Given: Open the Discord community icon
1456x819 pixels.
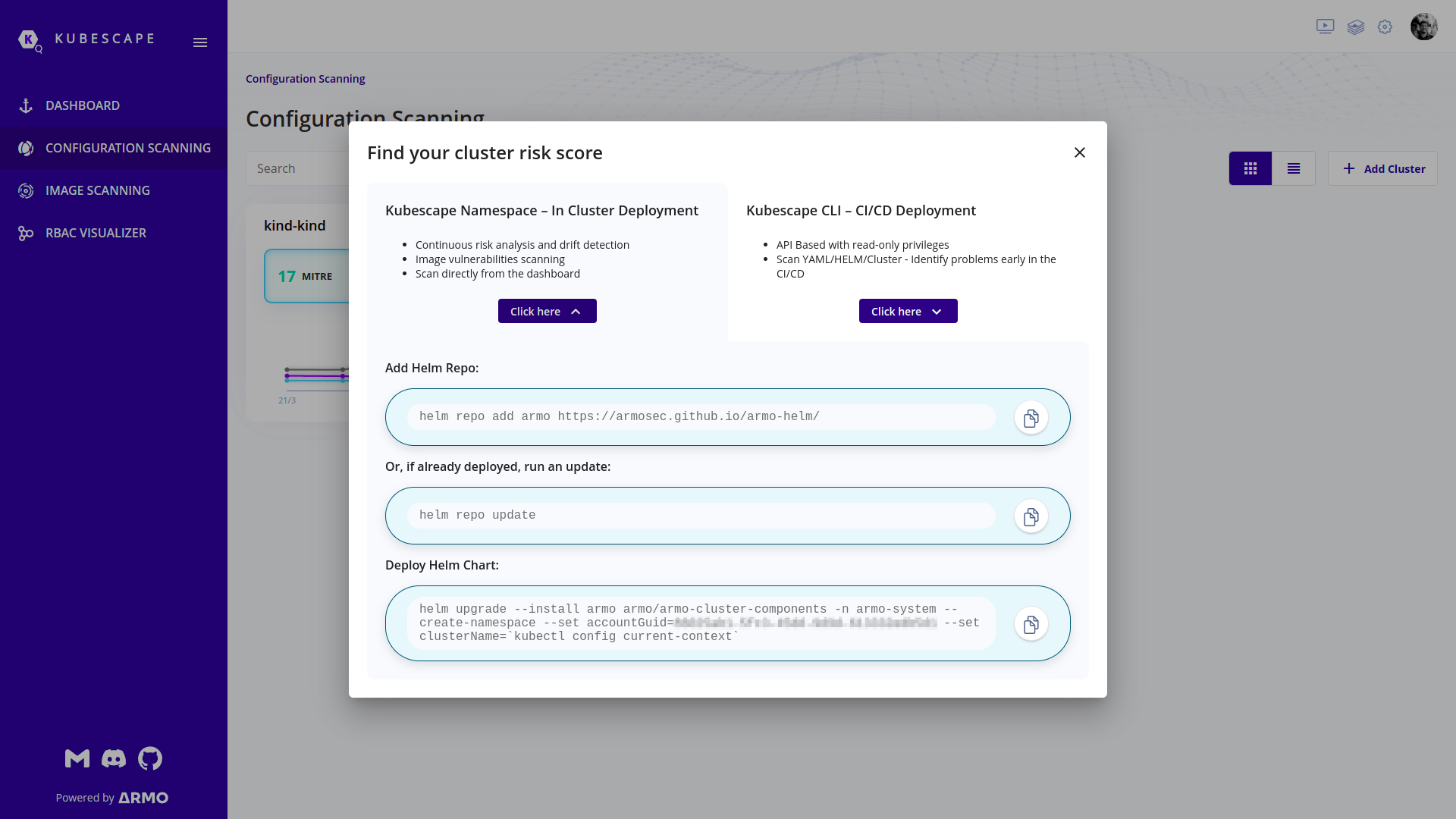Looking at the screenshot, I should (x=114, y=758).
